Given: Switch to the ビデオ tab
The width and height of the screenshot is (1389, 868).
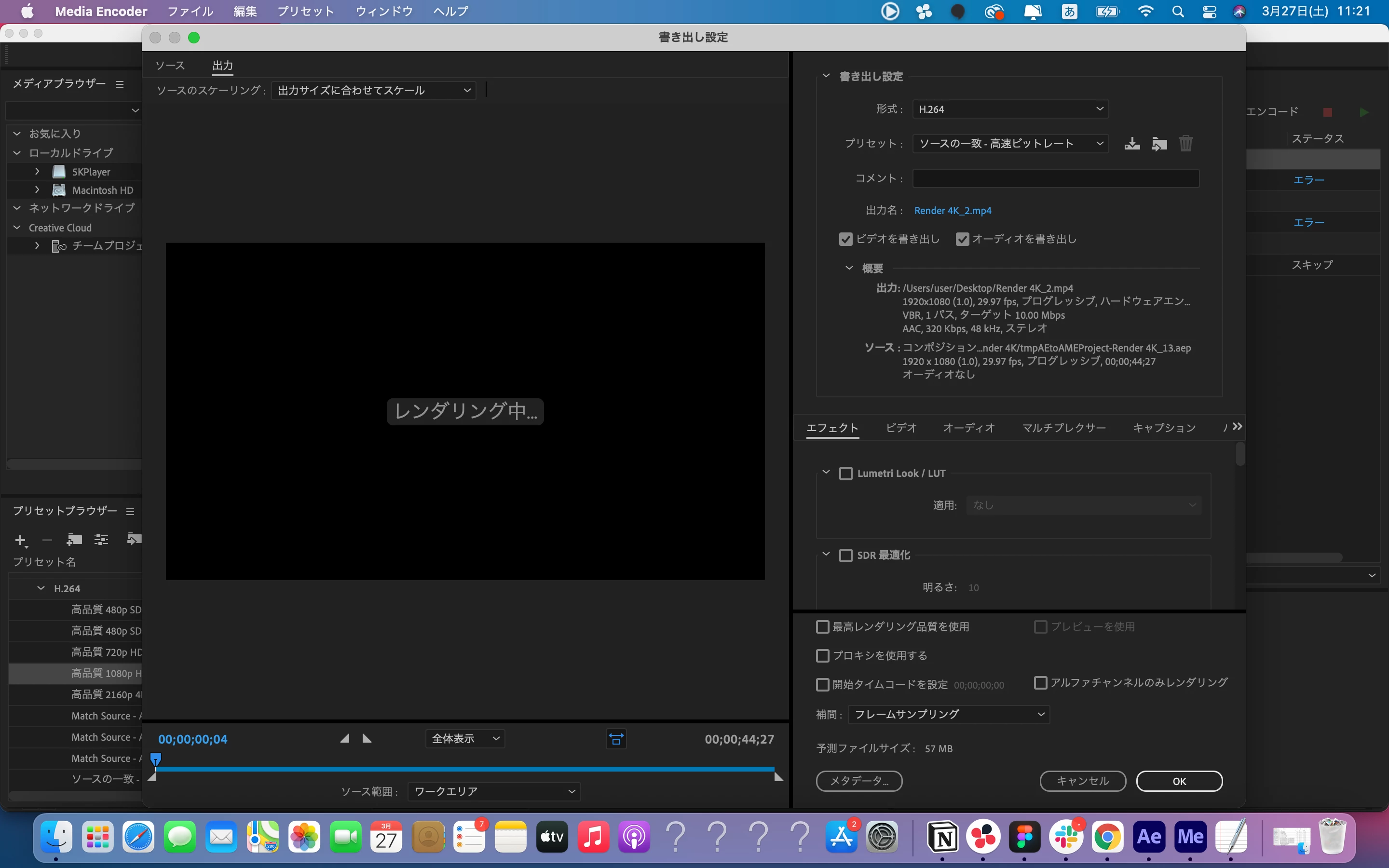Looking at the screenshot, I should click(x=900, y=428).
